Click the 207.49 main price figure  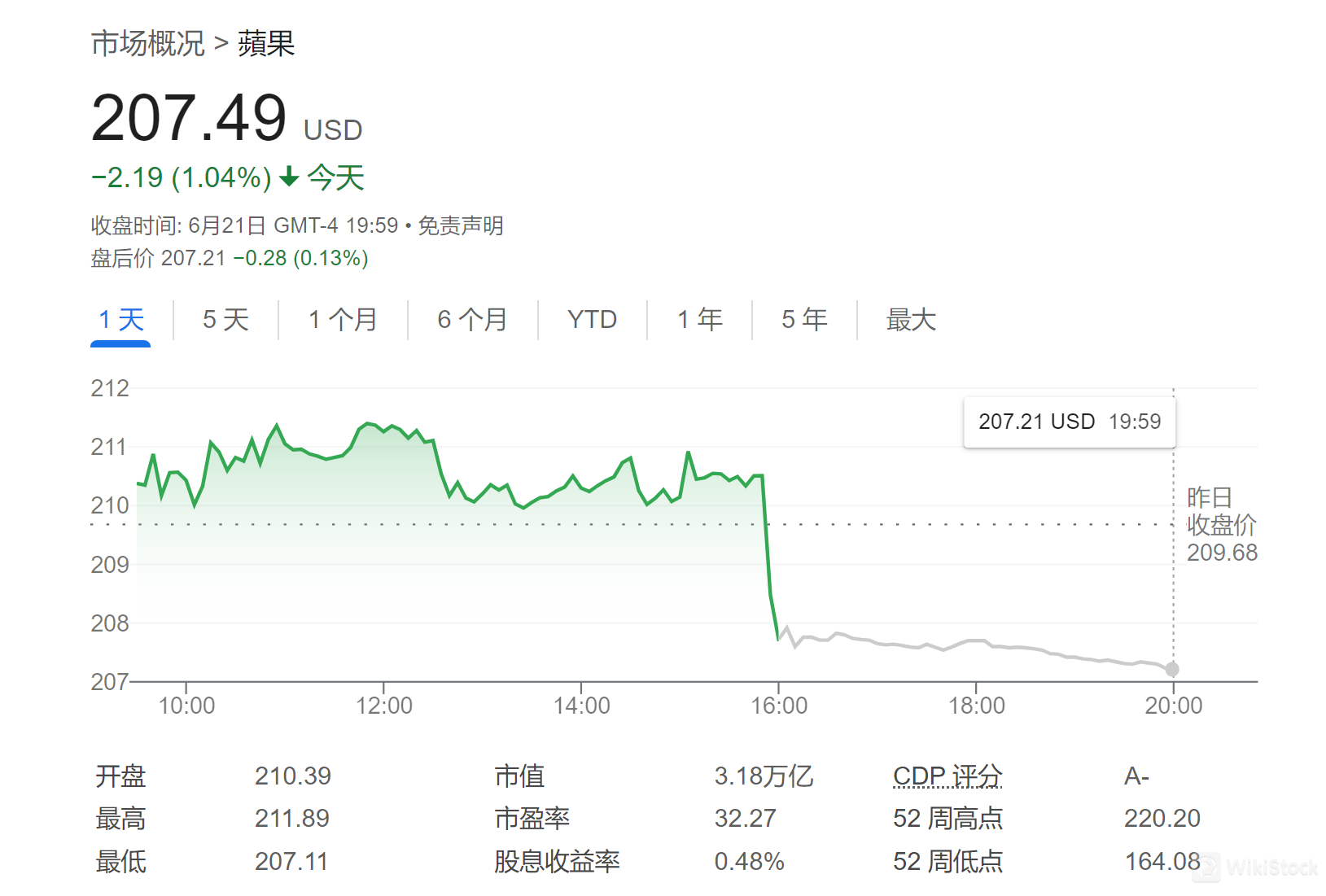click(x=189, y=118)
